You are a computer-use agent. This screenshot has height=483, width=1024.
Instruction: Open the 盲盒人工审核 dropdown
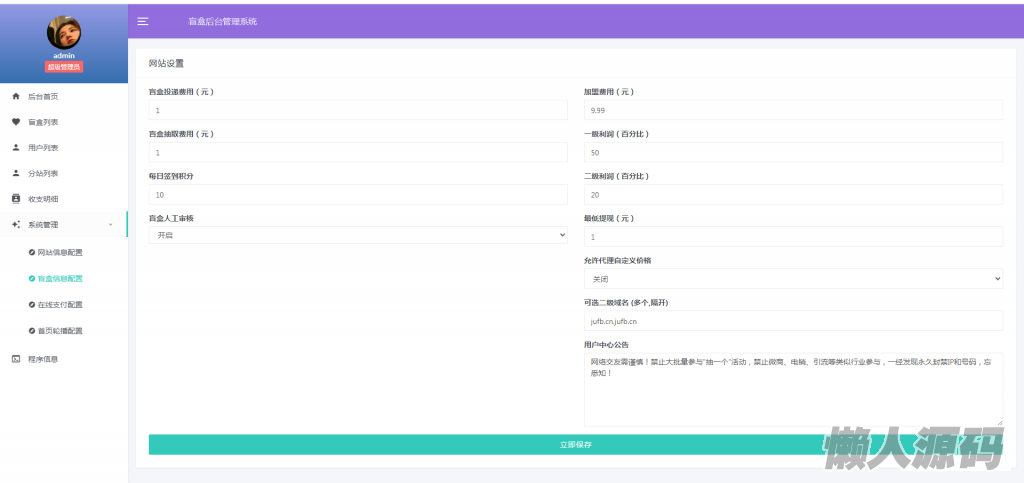(x=358, y=235)
